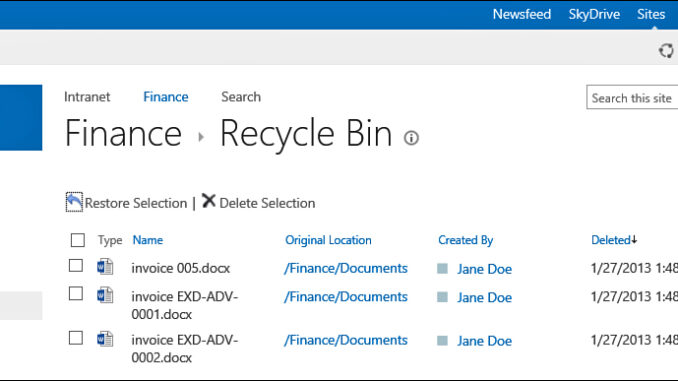Click presence square beside first Jane Doe
Viewport: 678px width, 381px height.
coord(442,269)
